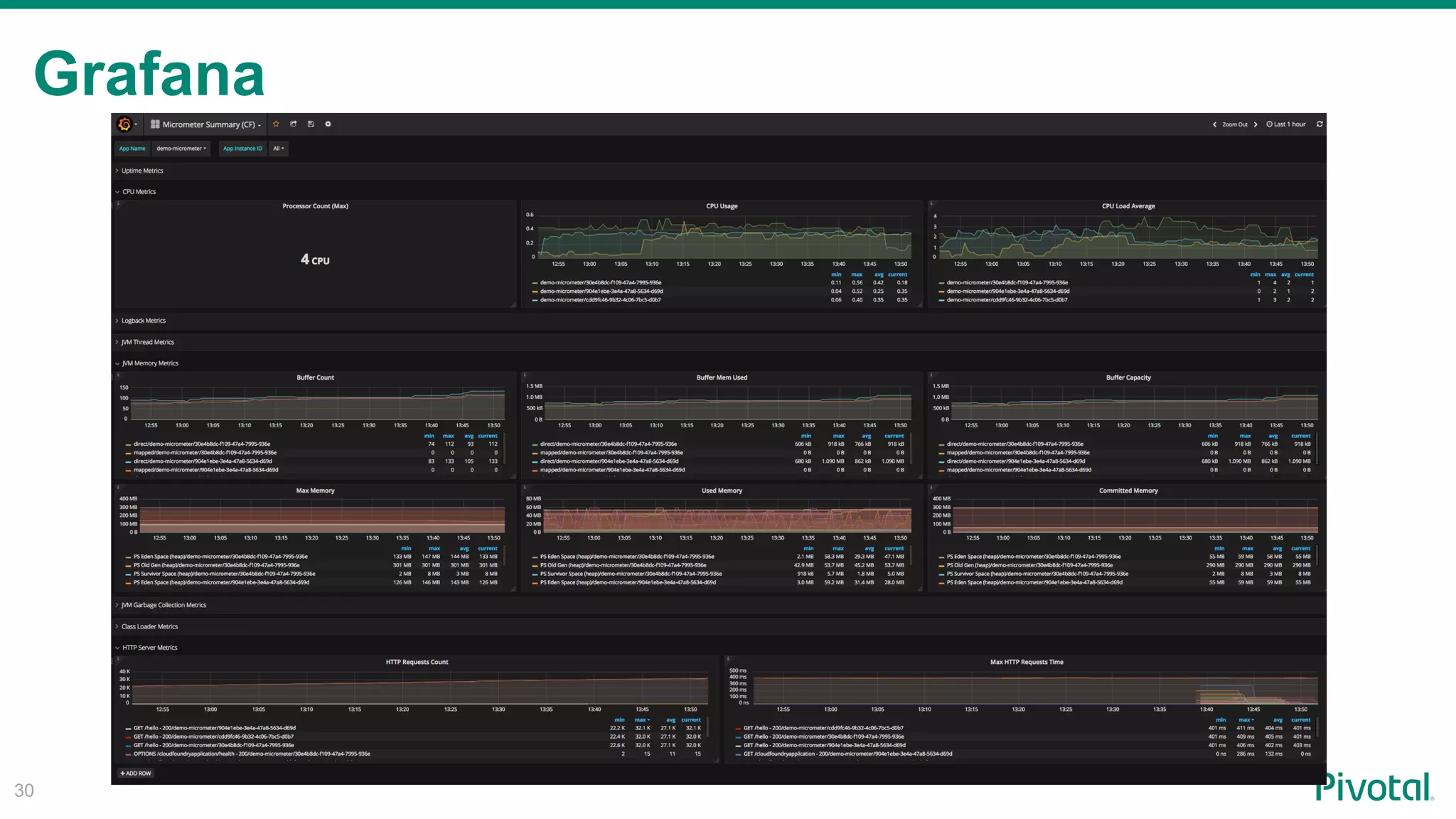The width and height of the screenshot is (1456, 819).
Task: Click color swatch of CPU Usage 30e4b8dc series
Action: (535, 283)
